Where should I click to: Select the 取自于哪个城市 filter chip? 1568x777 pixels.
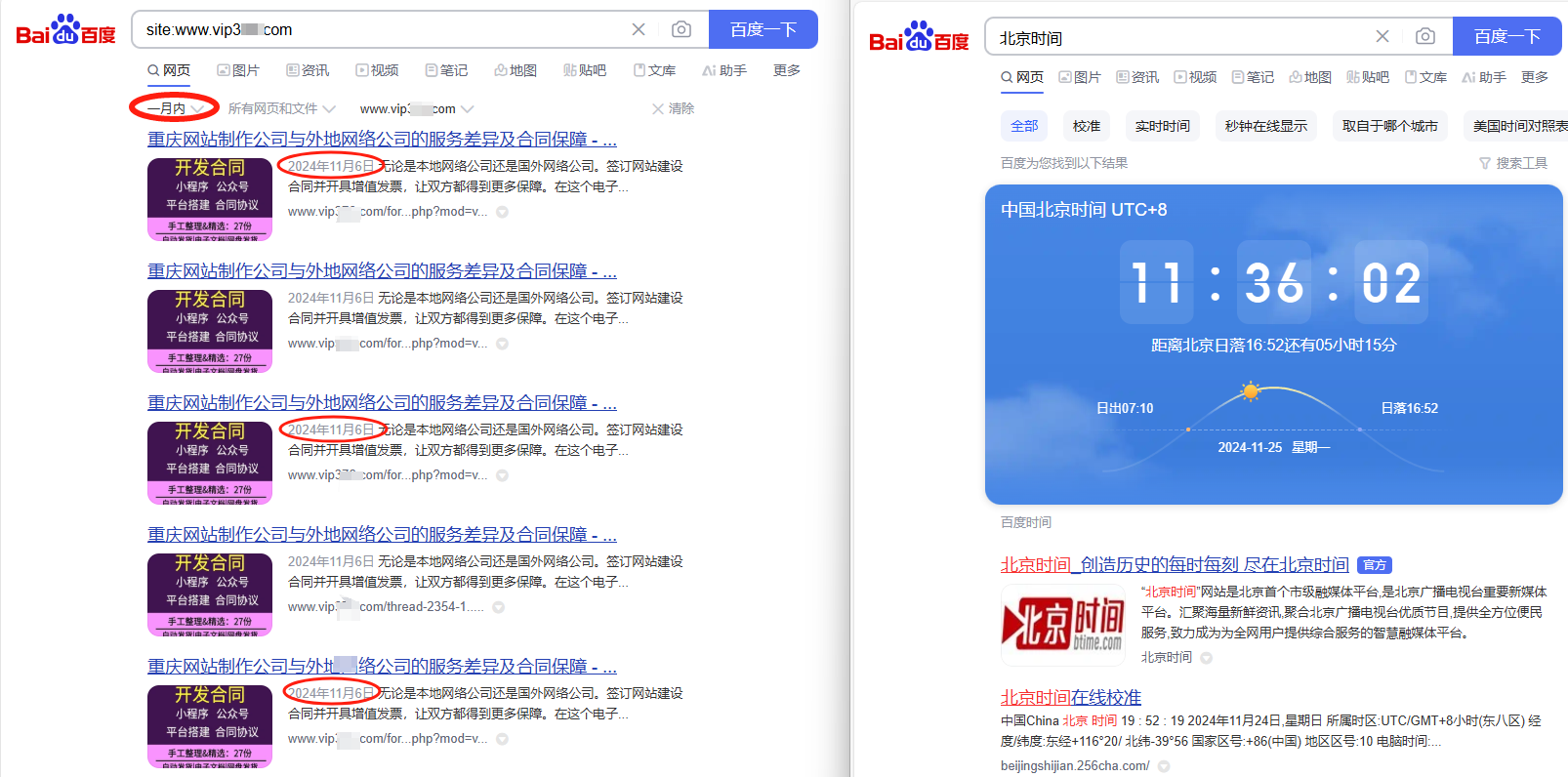[1389, 126]
